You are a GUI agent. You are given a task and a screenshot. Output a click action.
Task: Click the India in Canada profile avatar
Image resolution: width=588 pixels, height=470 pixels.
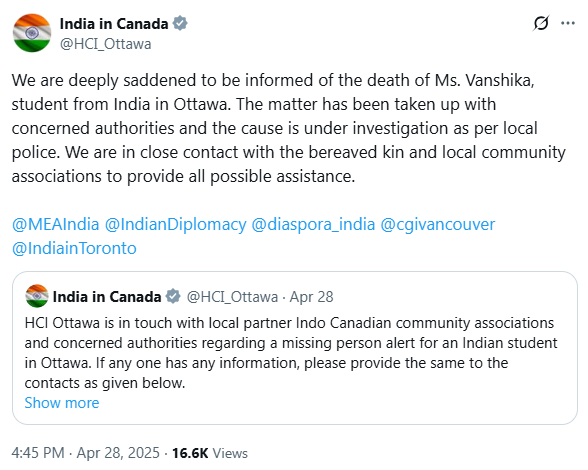click(32, 33)
